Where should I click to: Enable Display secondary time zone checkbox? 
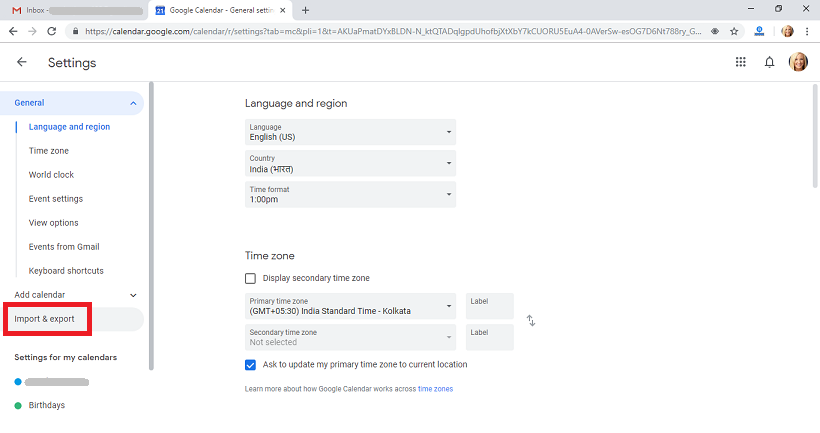pos(250,278)
